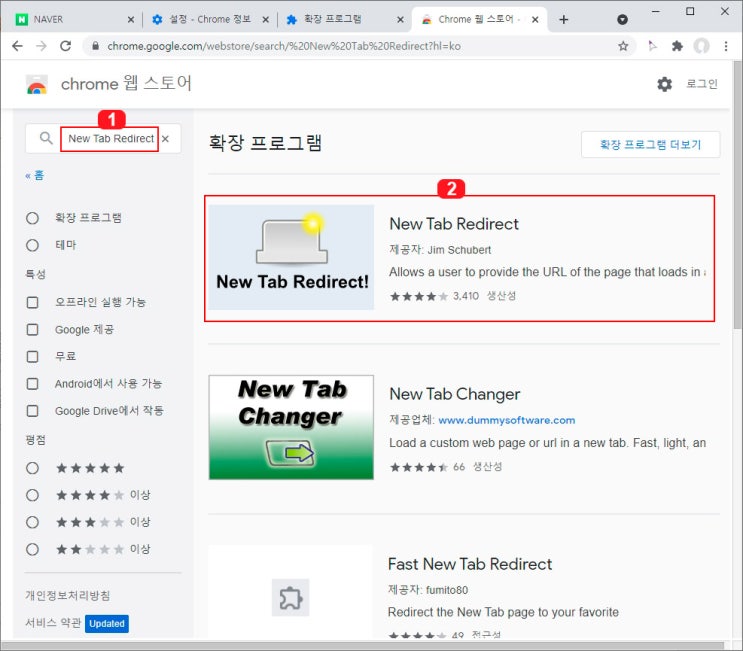743x651 pixels.
Task: Open the 서비스 약관 link
Action: (x=53, y=623)
